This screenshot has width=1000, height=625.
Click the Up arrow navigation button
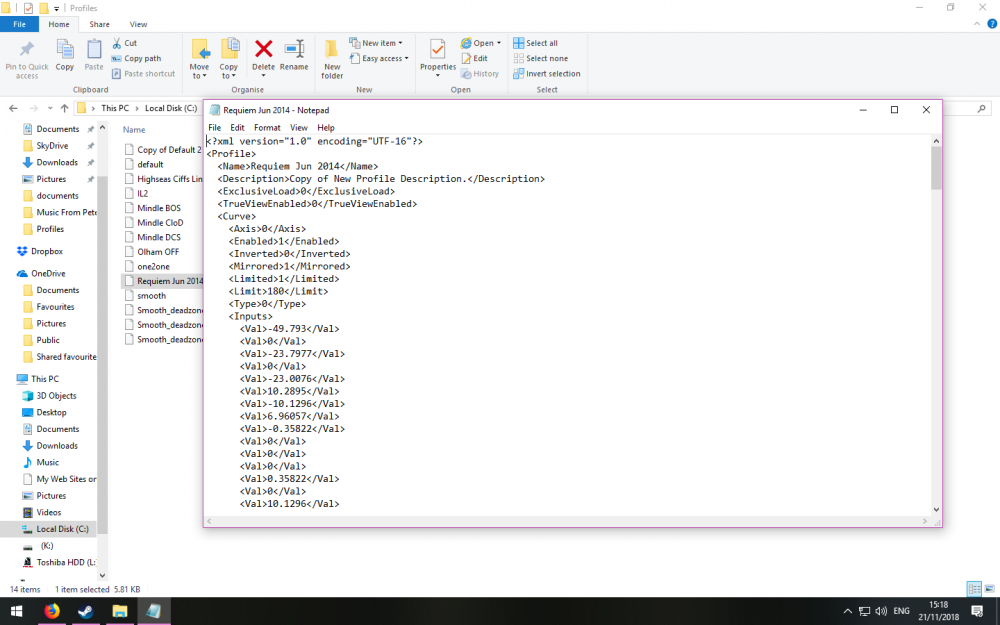click(x=64, y=108)
